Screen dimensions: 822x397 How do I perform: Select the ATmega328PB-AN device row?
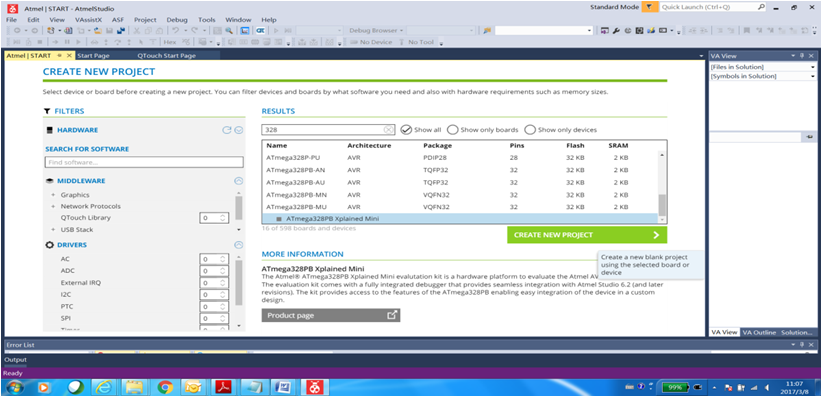[x=460, y=170]
